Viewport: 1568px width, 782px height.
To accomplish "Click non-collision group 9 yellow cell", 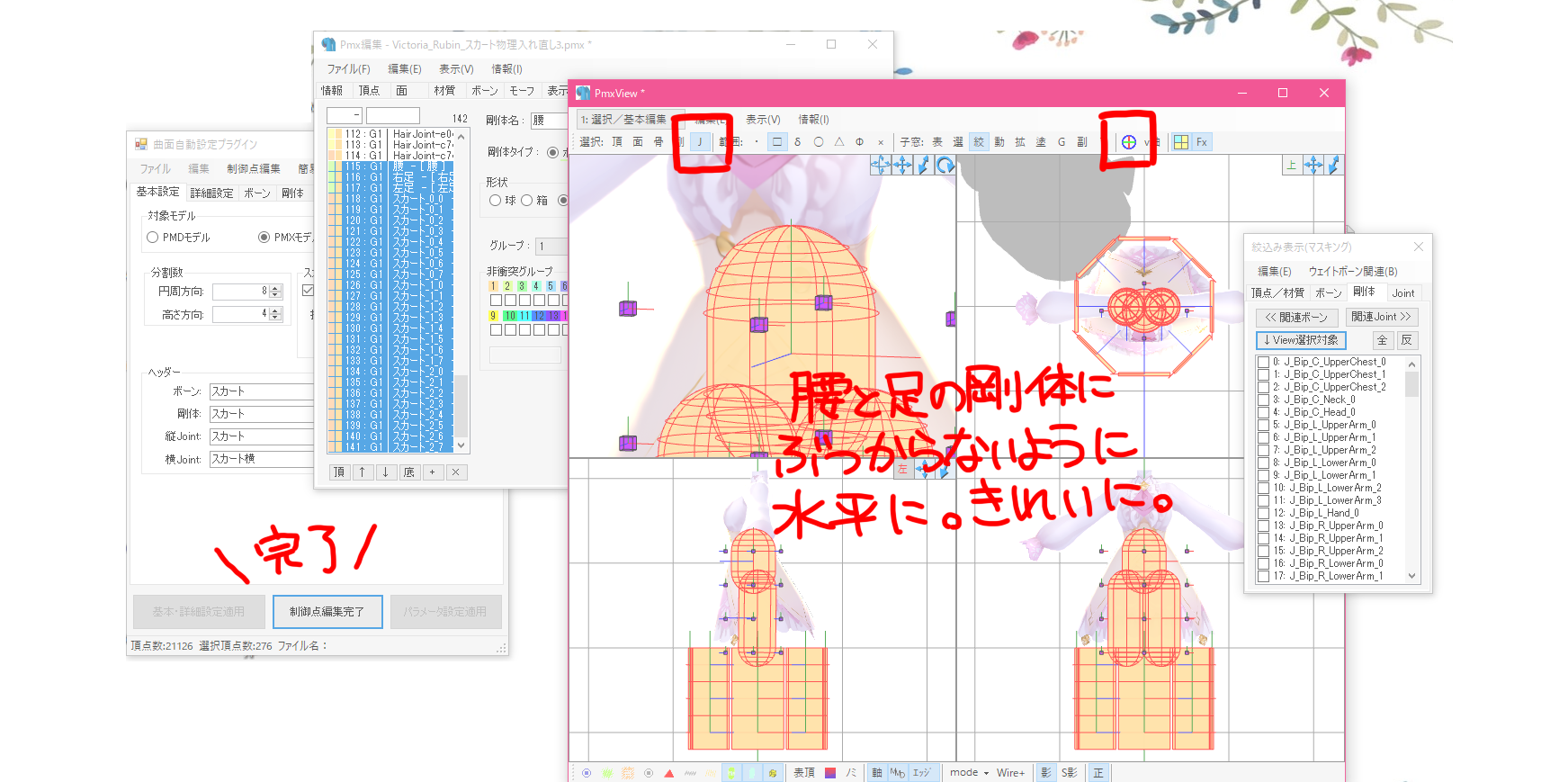I will pos(494,316).
